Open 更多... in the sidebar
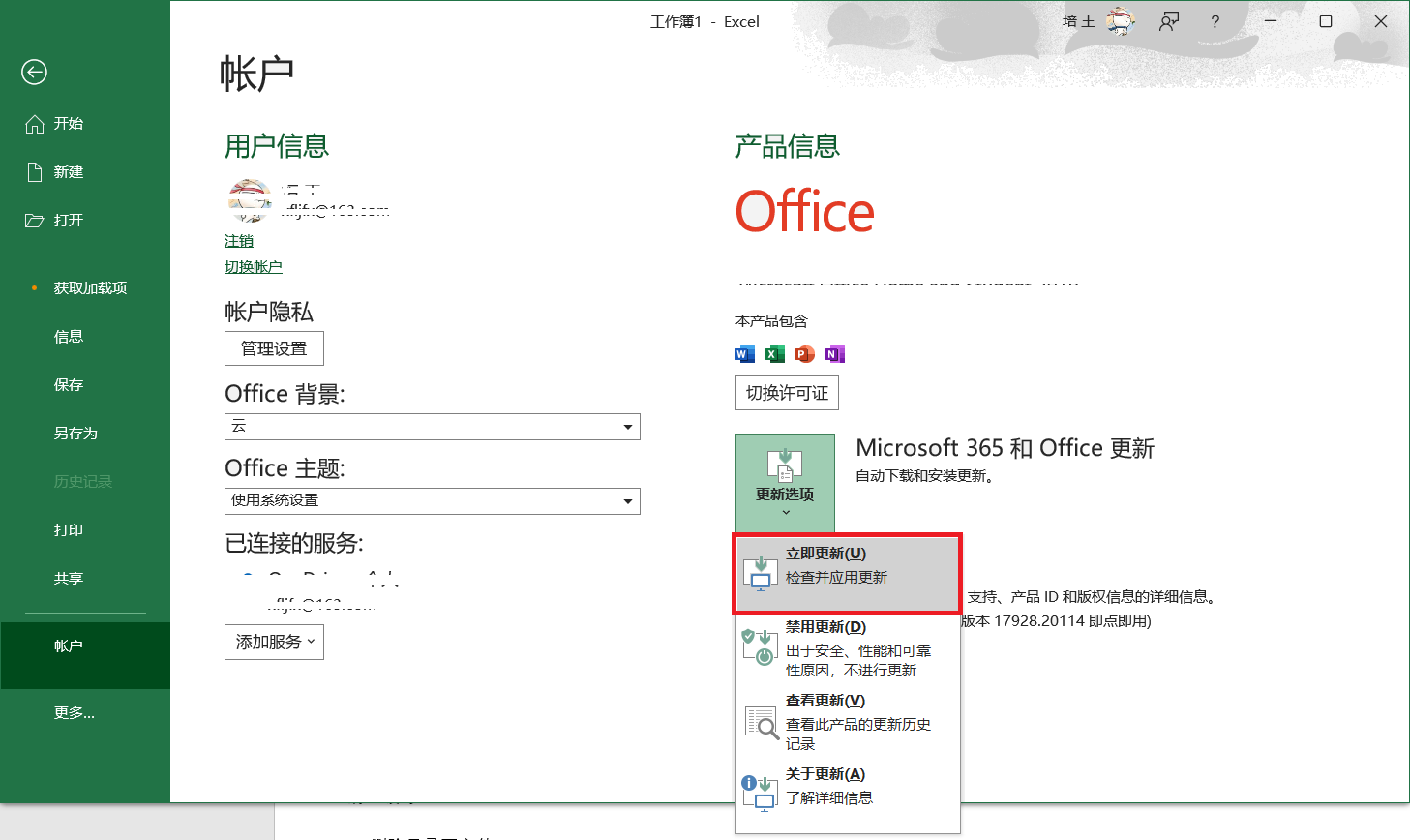The height and width of the screenshot is (840, 1410). pyautogui.click(x=85, y=713)
